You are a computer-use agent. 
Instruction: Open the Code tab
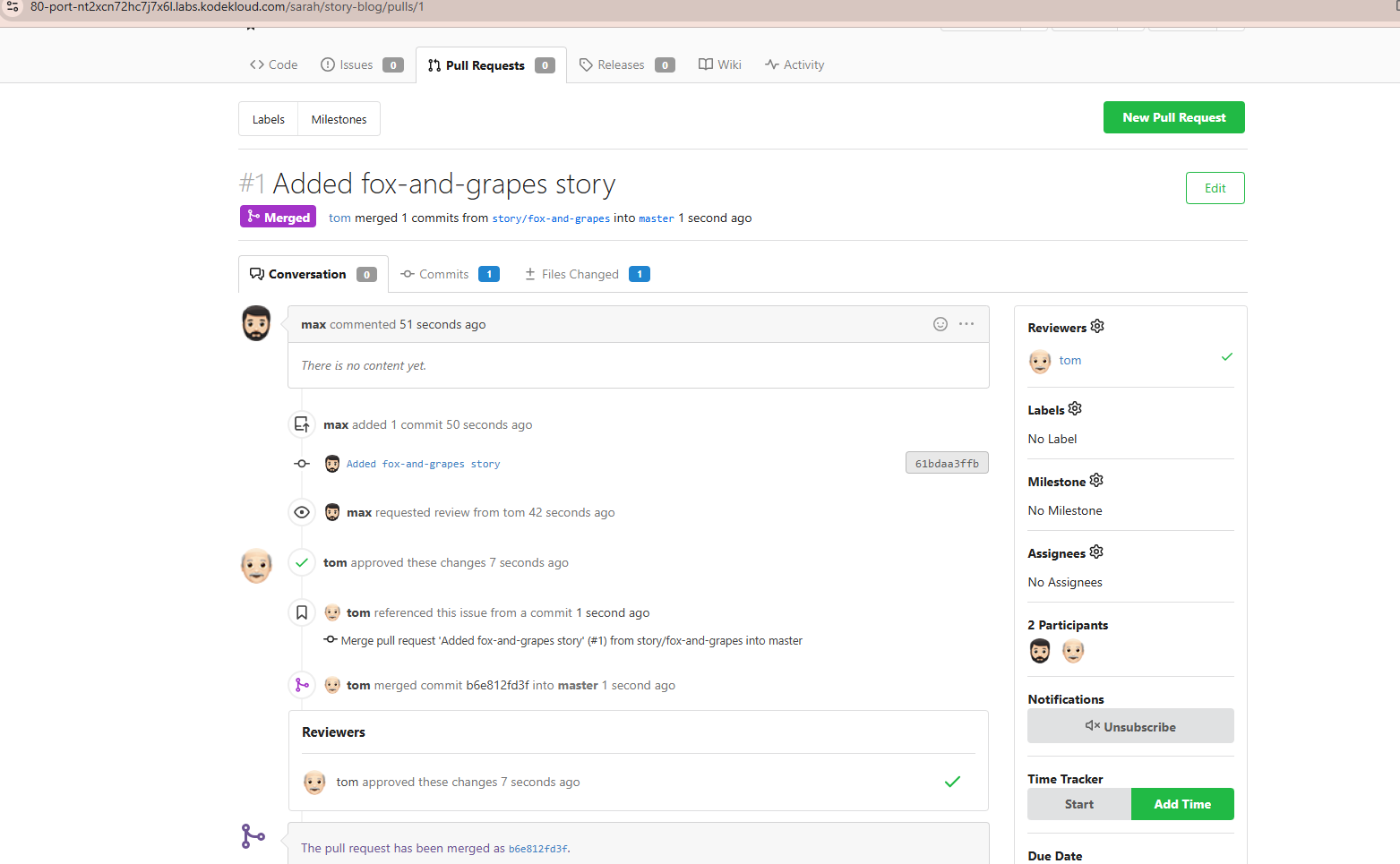274,64
